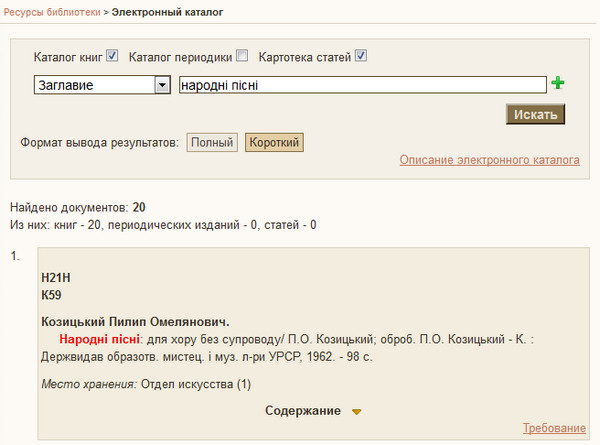The image size is (600, 445).
Task: Click the shelf code К59
Action: [x=51, y=295]
